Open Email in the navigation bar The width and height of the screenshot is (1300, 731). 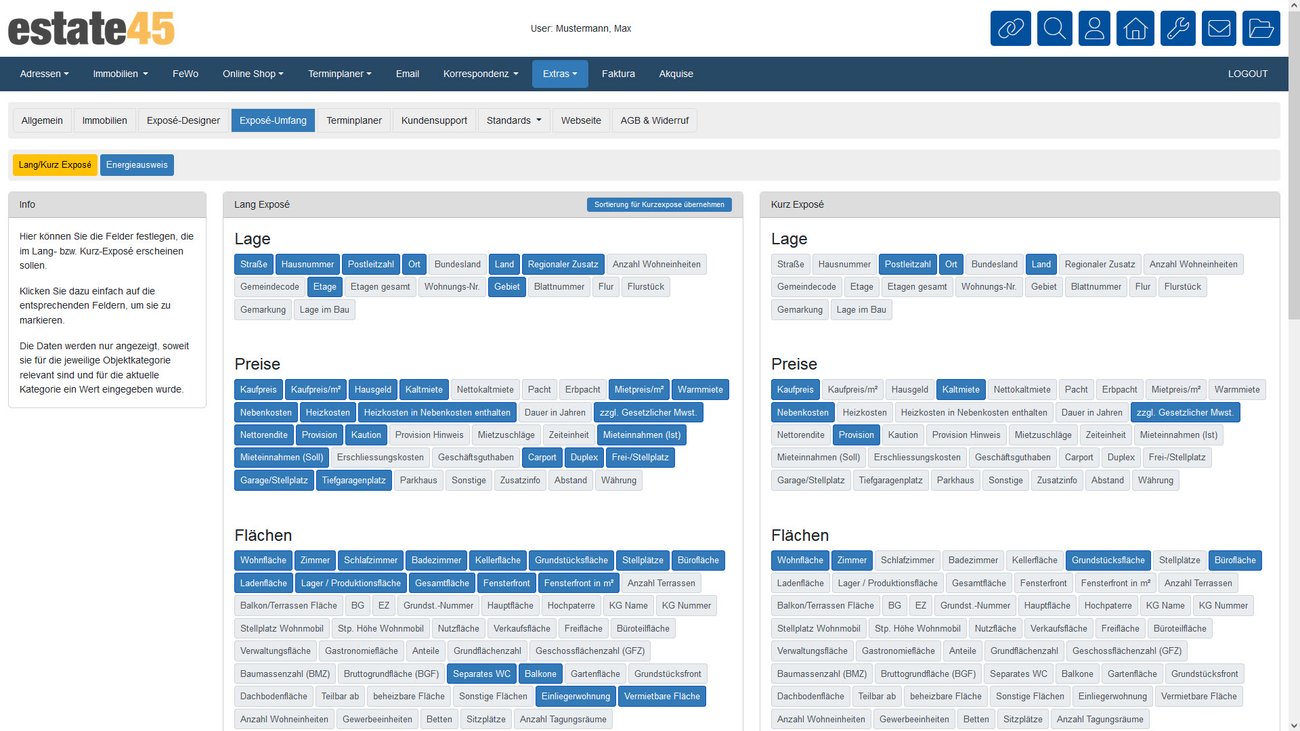(x=407, y=74)
